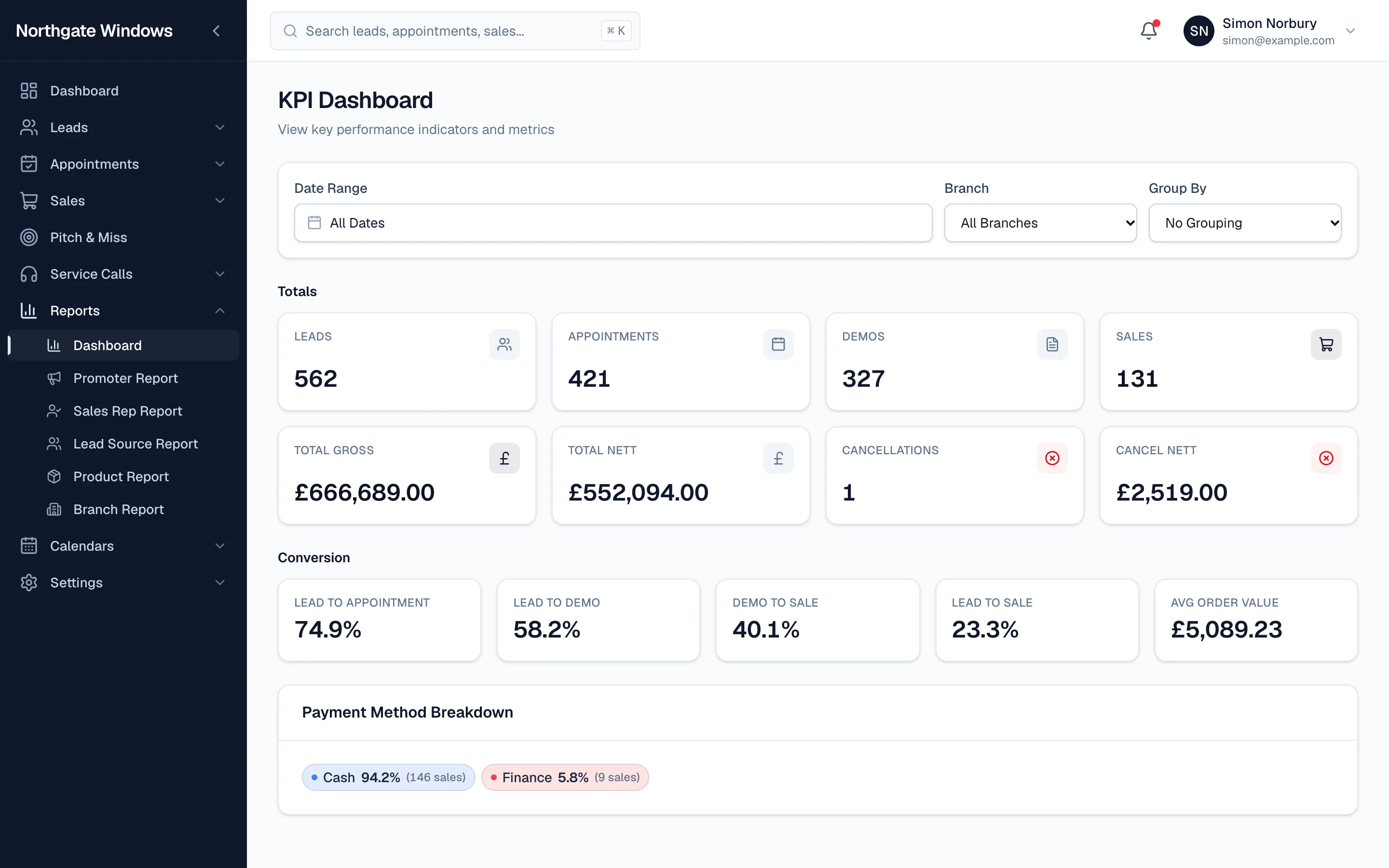
Task: Open the All Branches dropdown
Action: coord(1040,223)
